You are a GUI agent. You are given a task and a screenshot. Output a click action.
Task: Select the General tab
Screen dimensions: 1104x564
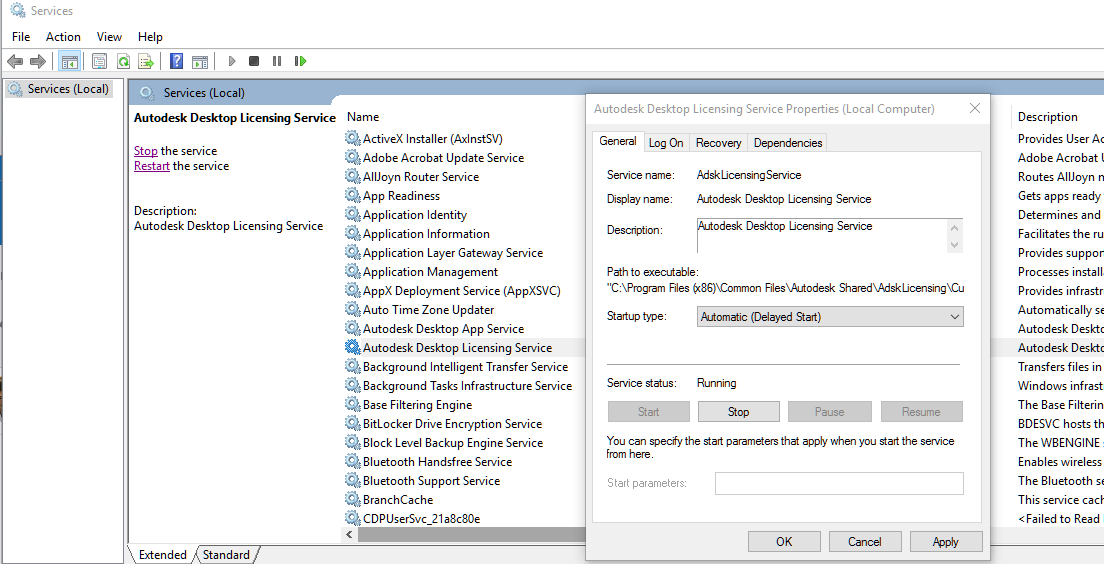617,141
